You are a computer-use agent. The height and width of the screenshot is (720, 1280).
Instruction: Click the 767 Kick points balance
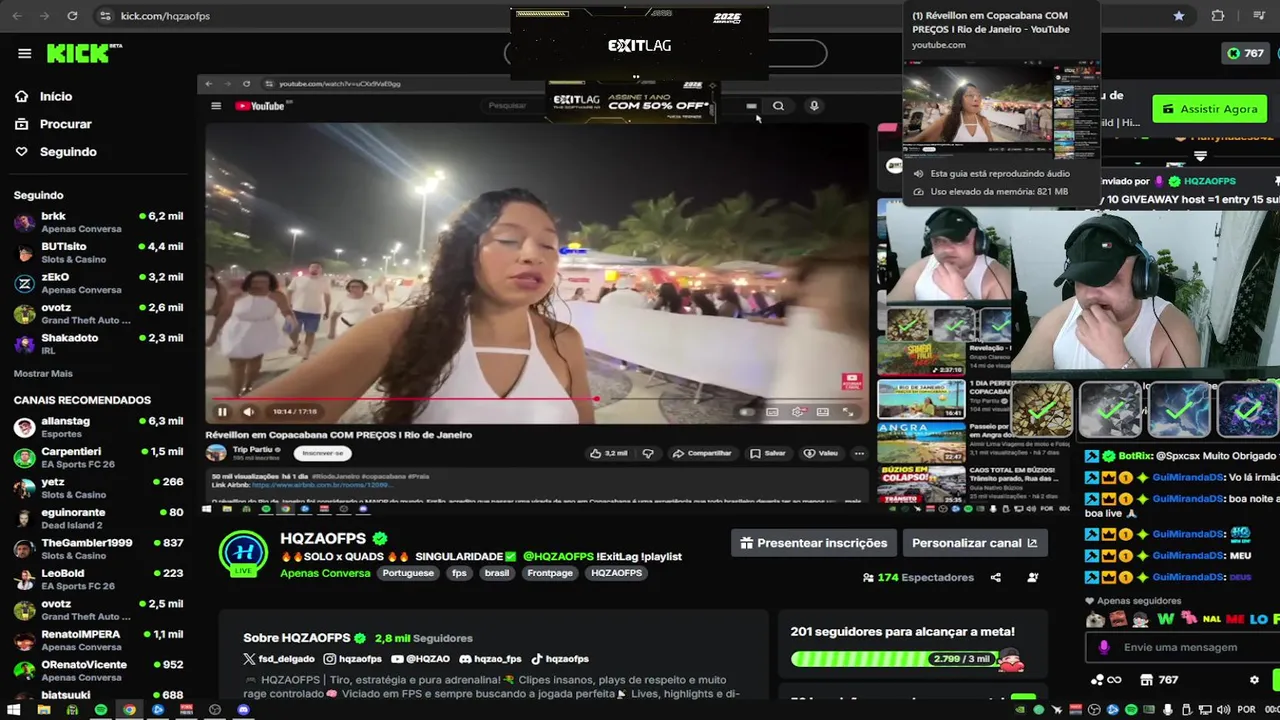pos(1245,53)
